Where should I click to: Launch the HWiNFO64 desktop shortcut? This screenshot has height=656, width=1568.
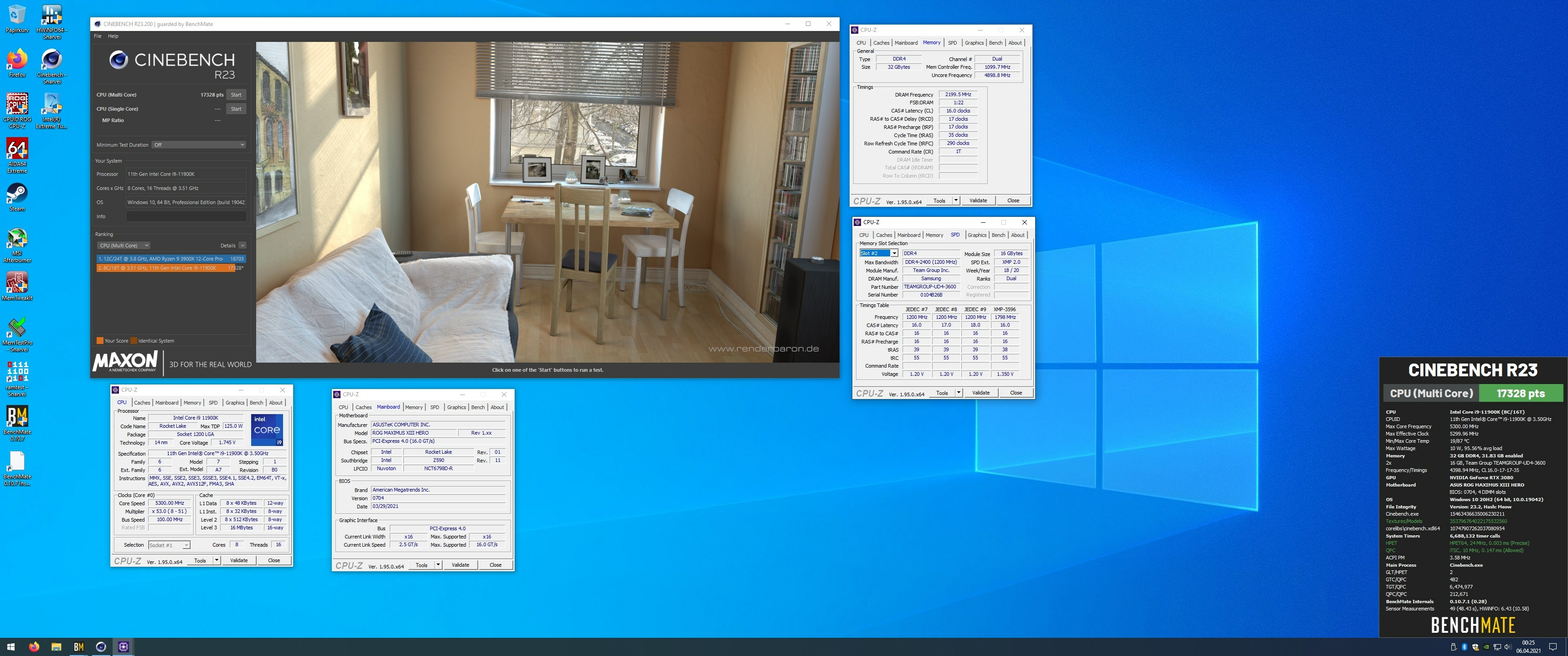[52, 21]
